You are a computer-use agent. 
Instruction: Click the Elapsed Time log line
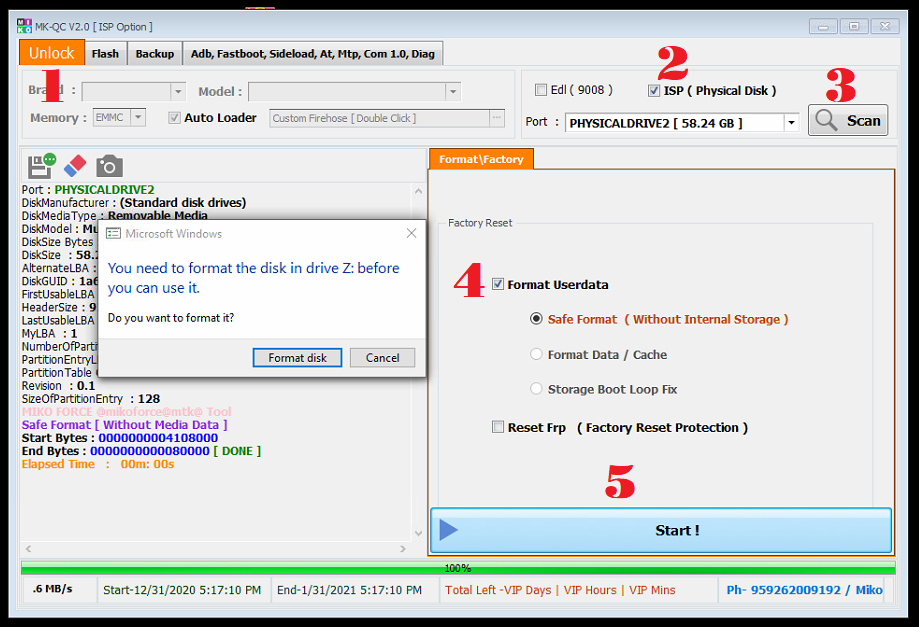(x=98, y=464)
